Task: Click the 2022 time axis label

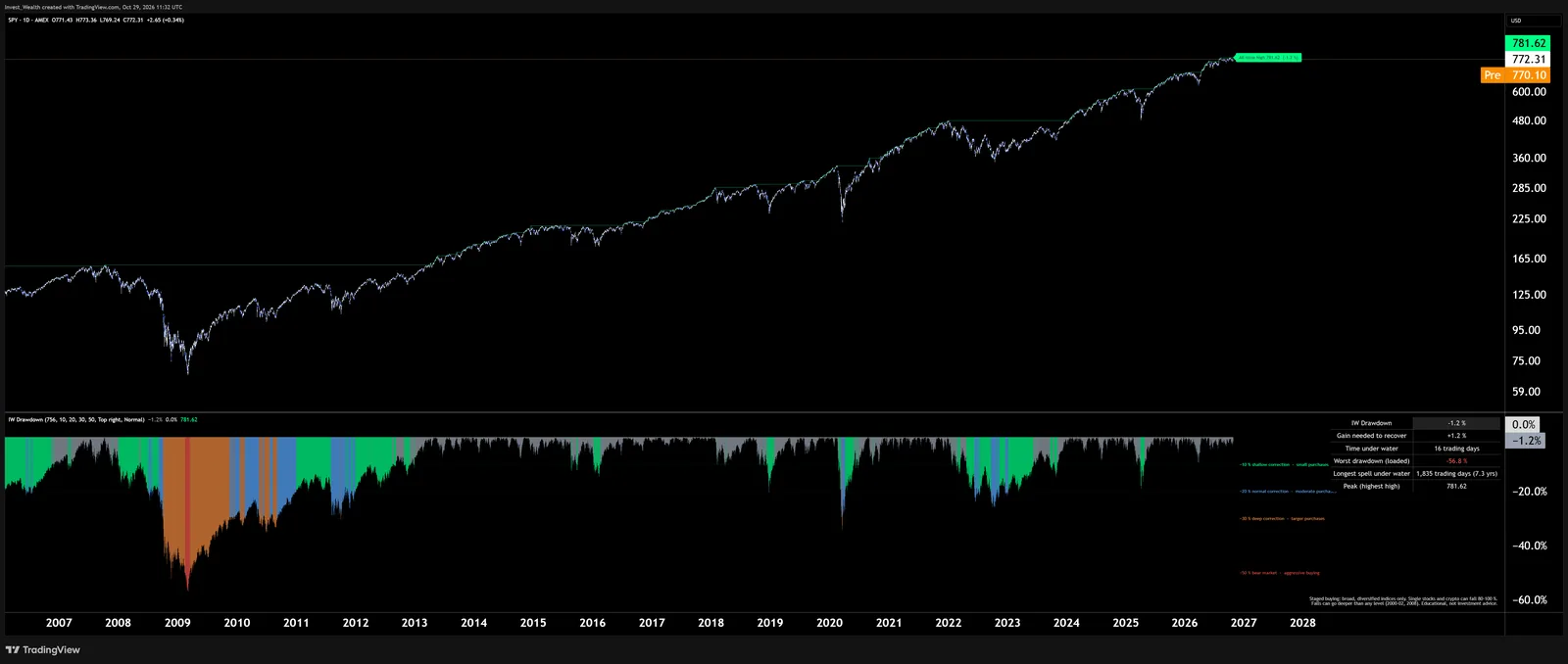Action: pos(949,623)
